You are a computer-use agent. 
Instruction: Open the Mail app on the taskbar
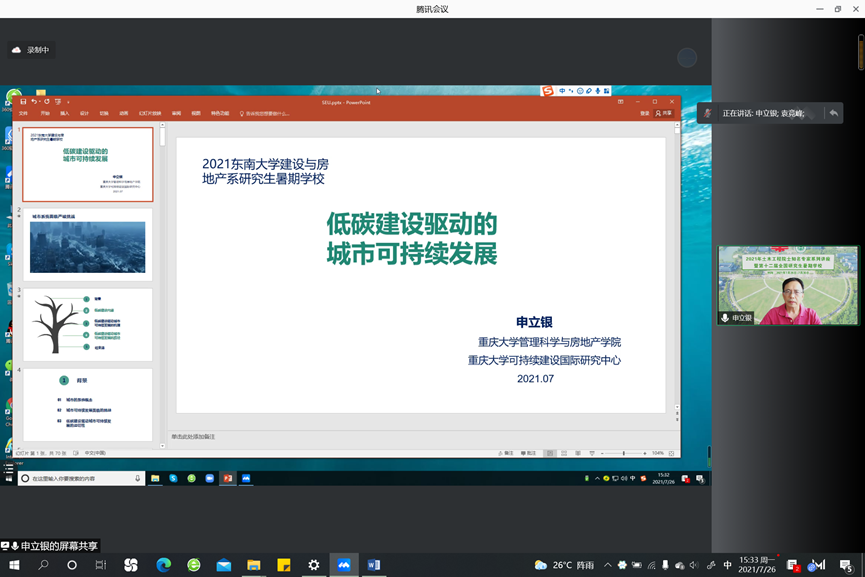click(223, 565)
